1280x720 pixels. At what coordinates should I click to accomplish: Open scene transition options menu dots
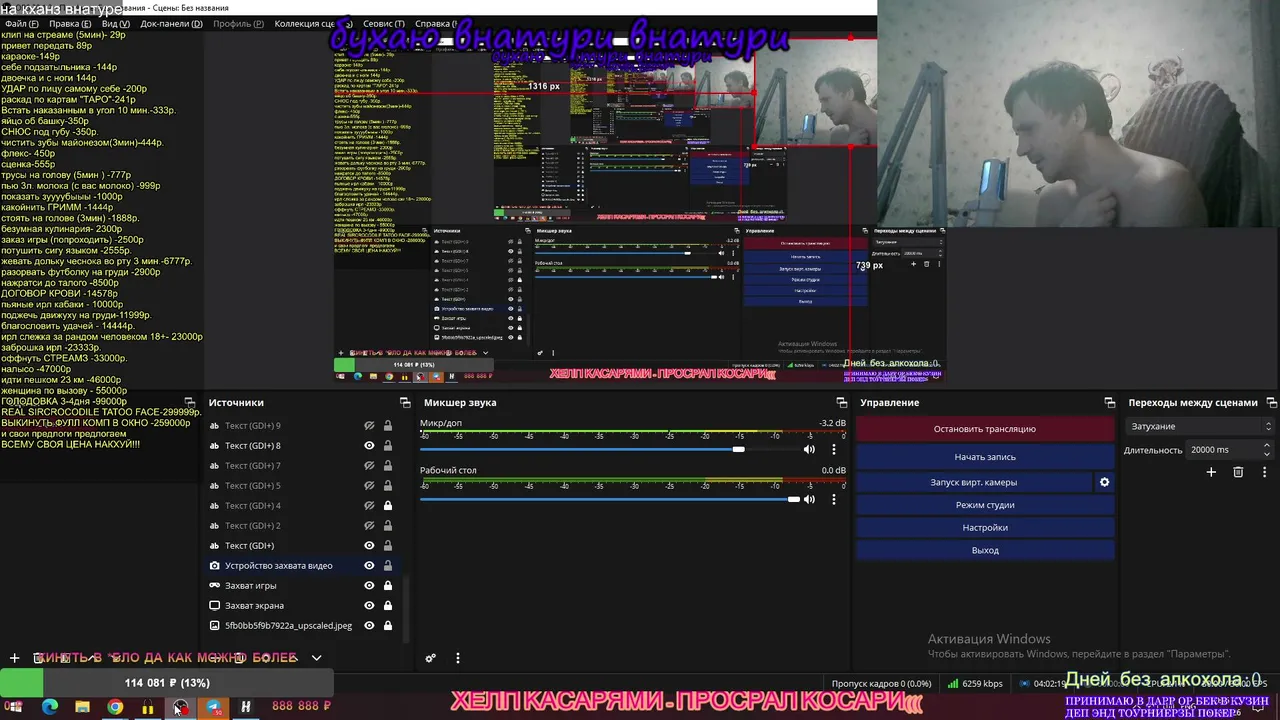tap(1266, 472)
